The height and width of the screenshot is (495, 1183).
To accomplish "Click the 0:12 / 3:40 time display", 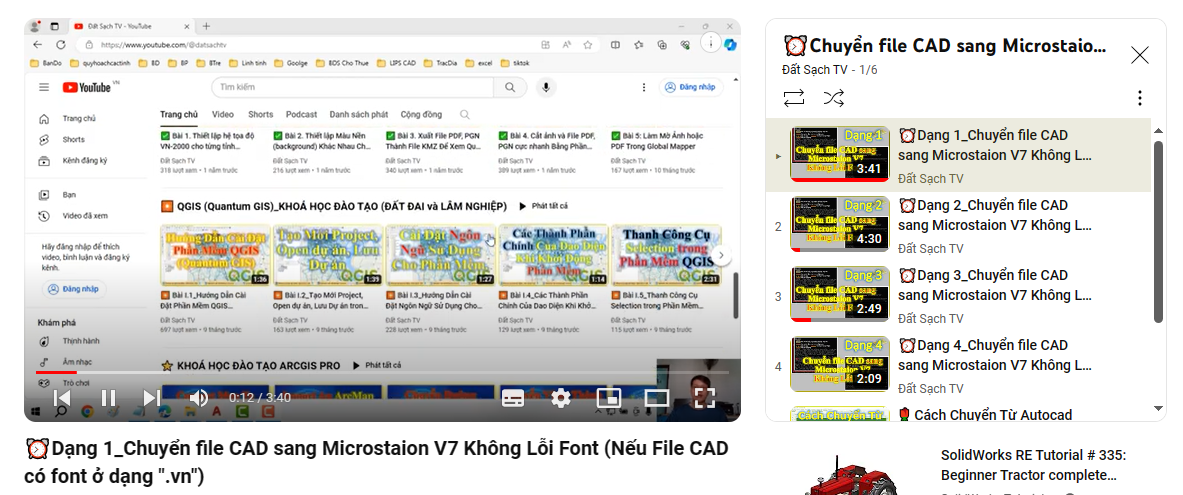I will coord(260,398).
